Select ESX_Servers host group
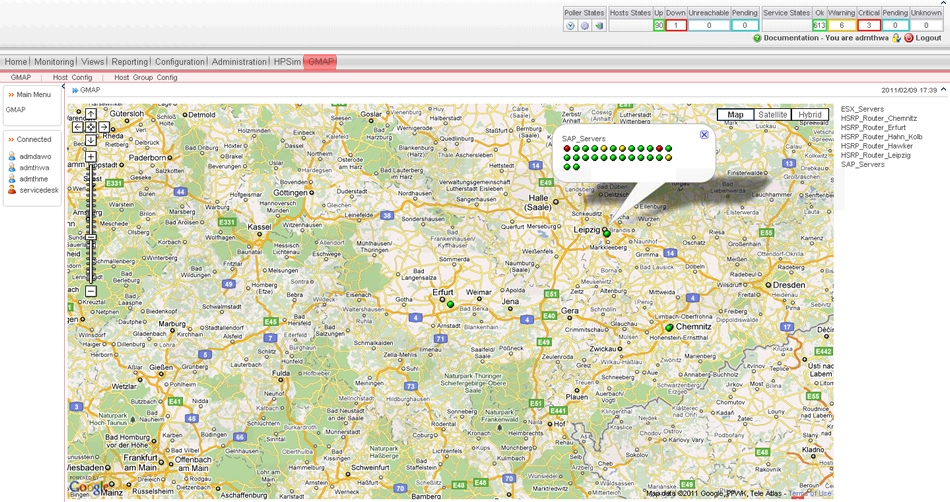 point(862,109)
